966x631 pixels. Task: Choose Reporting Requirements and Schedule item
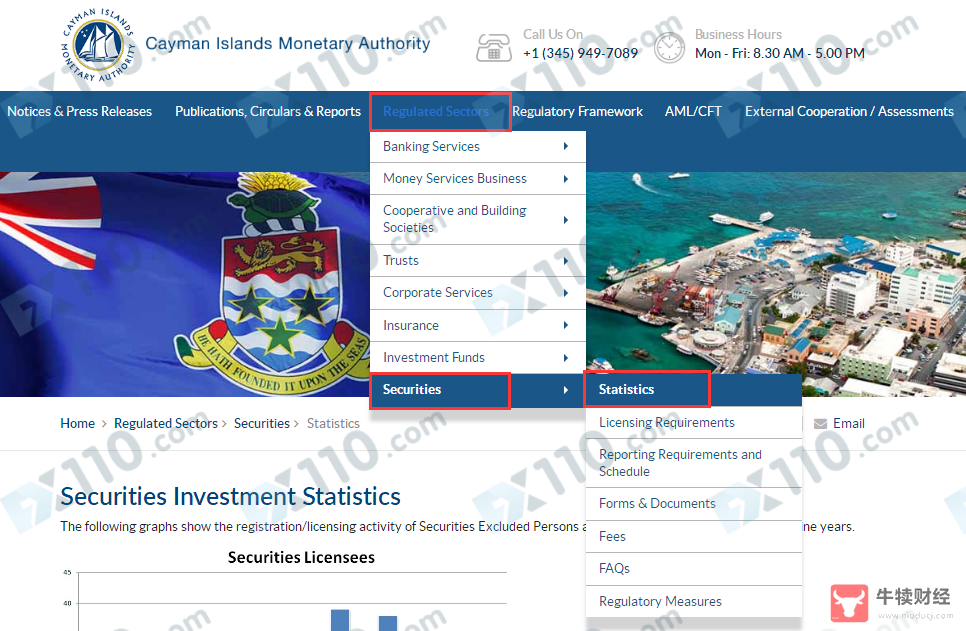pyautogui.click(x=694, y=463)
